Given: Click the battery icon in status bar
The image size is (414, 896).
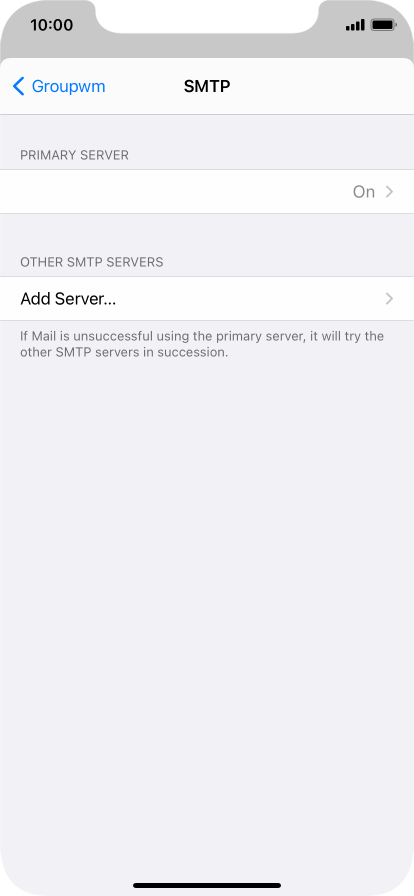Looking at the screenshot, I should click(383, 25).
